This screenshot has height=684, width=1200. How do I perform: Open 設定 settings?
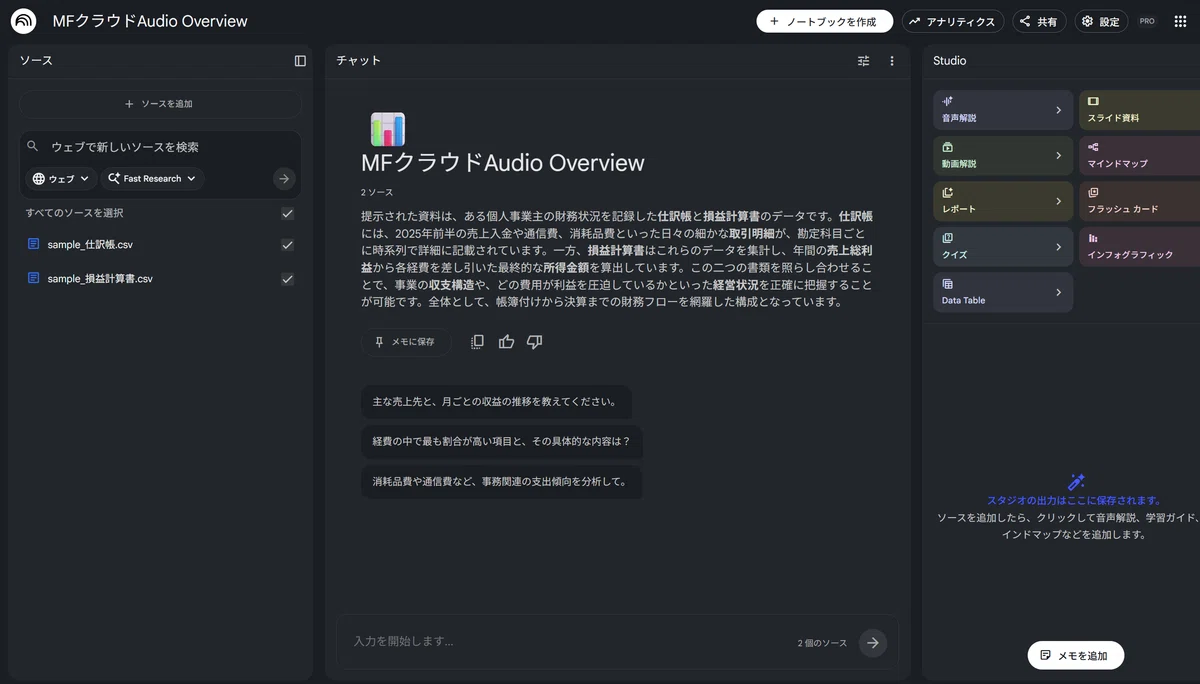(x=1101, y=21)
